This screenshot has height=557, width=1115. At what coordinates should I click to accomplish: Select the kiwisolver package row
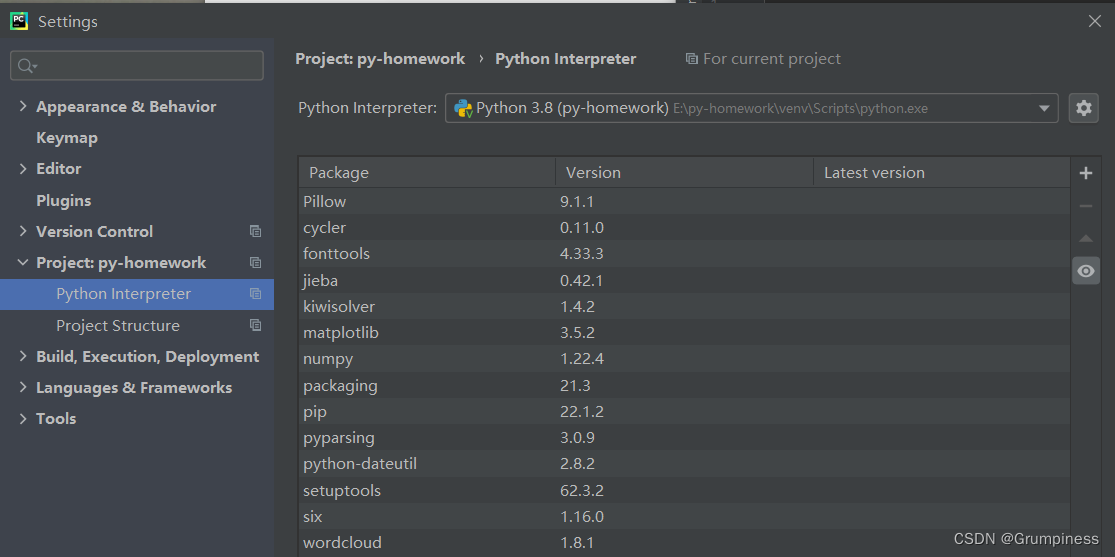click(x=684, y=307)
